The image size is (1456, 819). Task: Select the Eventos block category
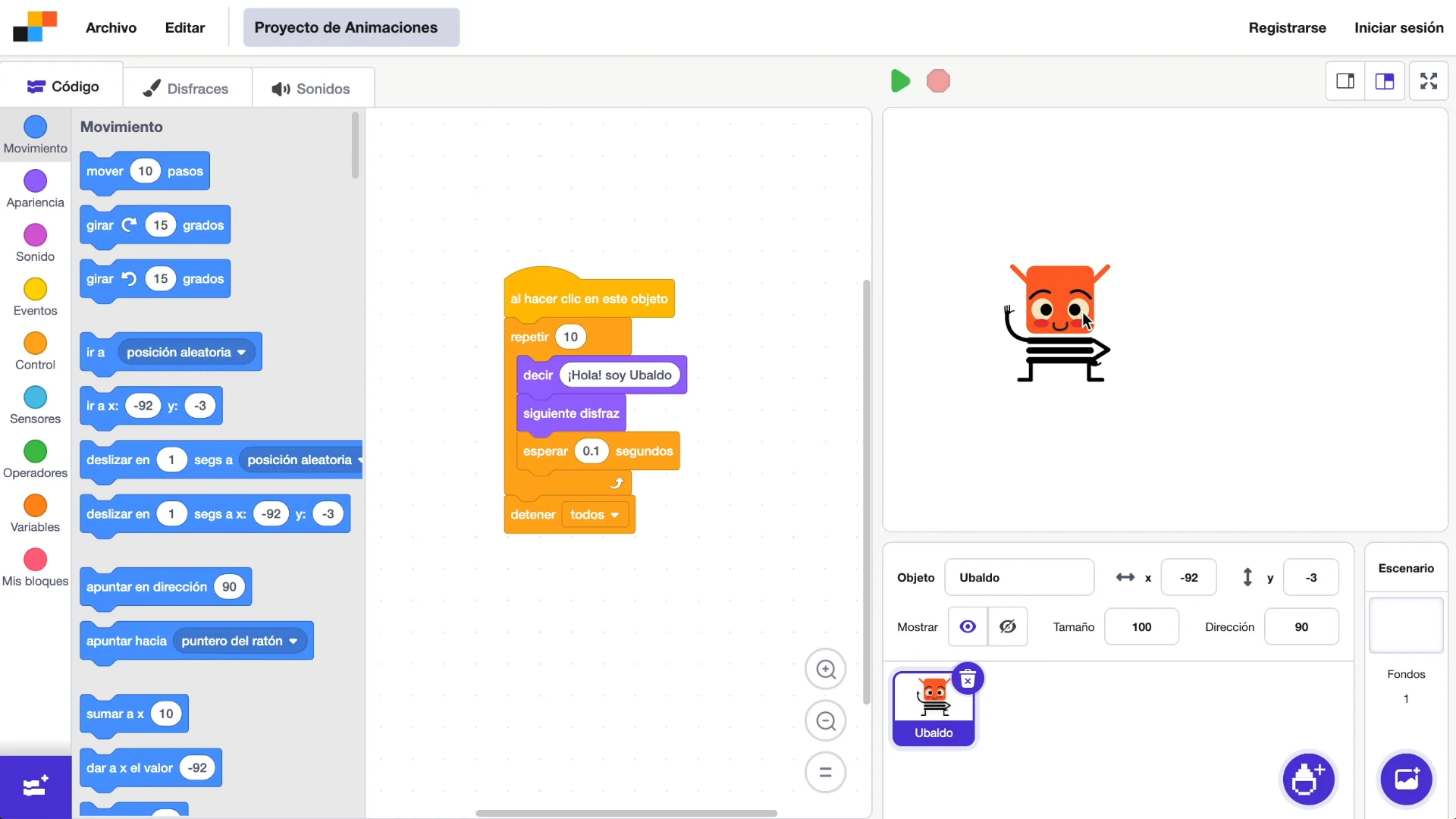(x=36, y=297)
